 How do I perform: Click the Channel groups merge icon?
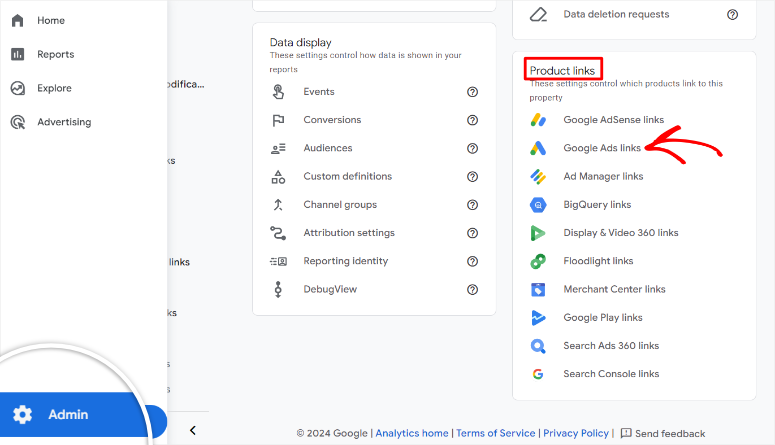coord(278,205)
